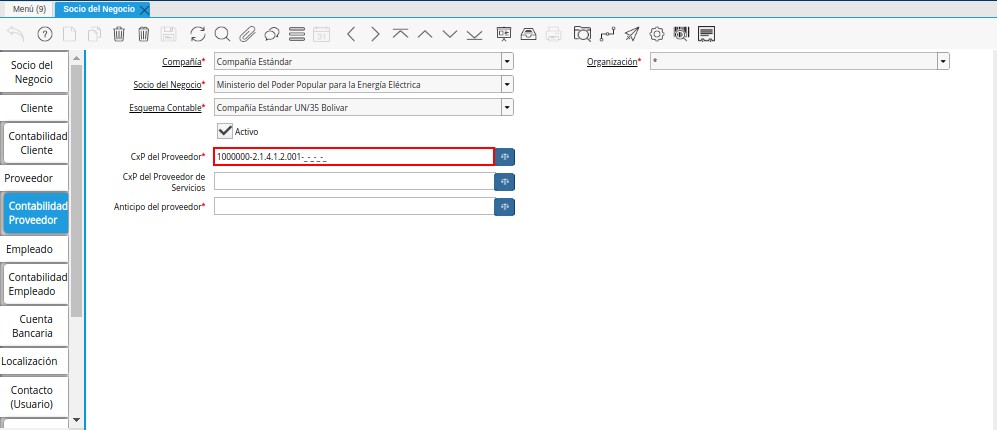Click the Anticipo del proveedor input field
Viewport: 997px width, 430px height.
354,207
